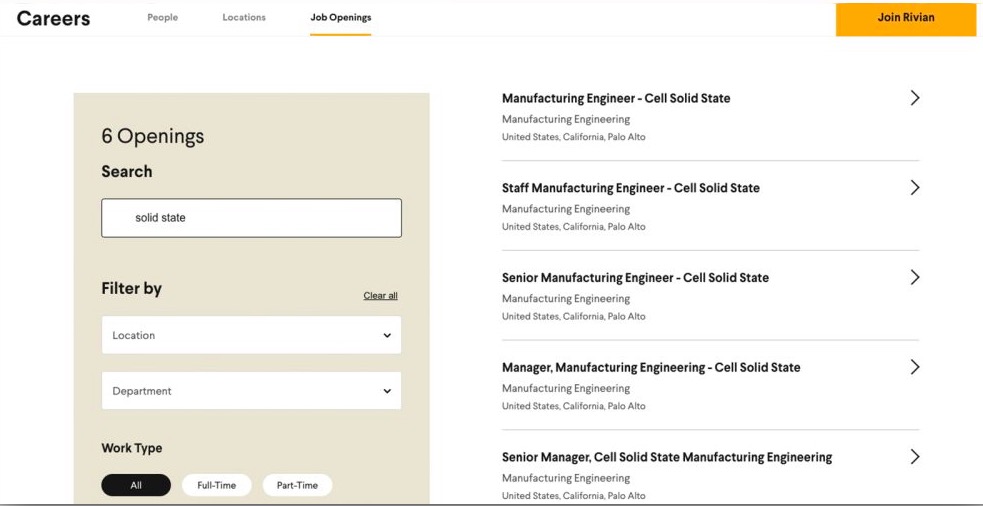
Task: Click chevron beside Senior Manager, Cell Solid State
Action: [914, 457]
